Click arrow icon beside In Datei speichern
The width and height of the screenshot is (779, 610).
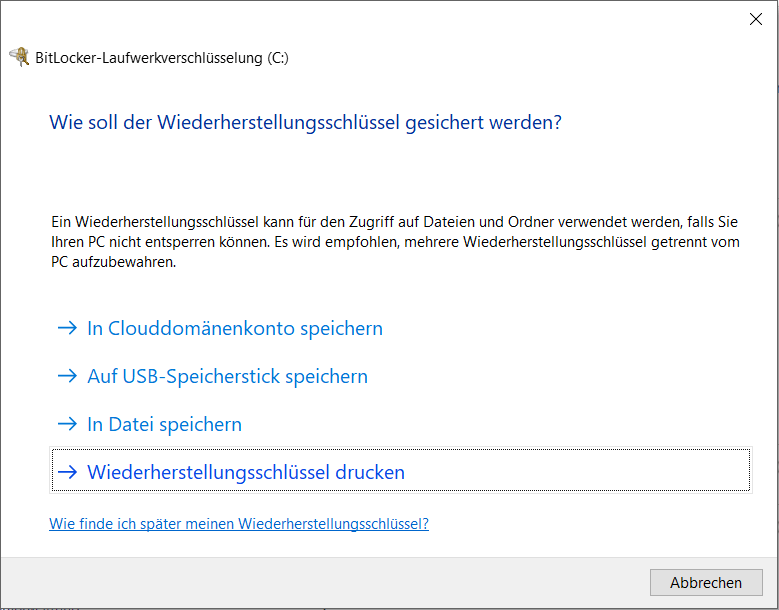pos(67,424)
